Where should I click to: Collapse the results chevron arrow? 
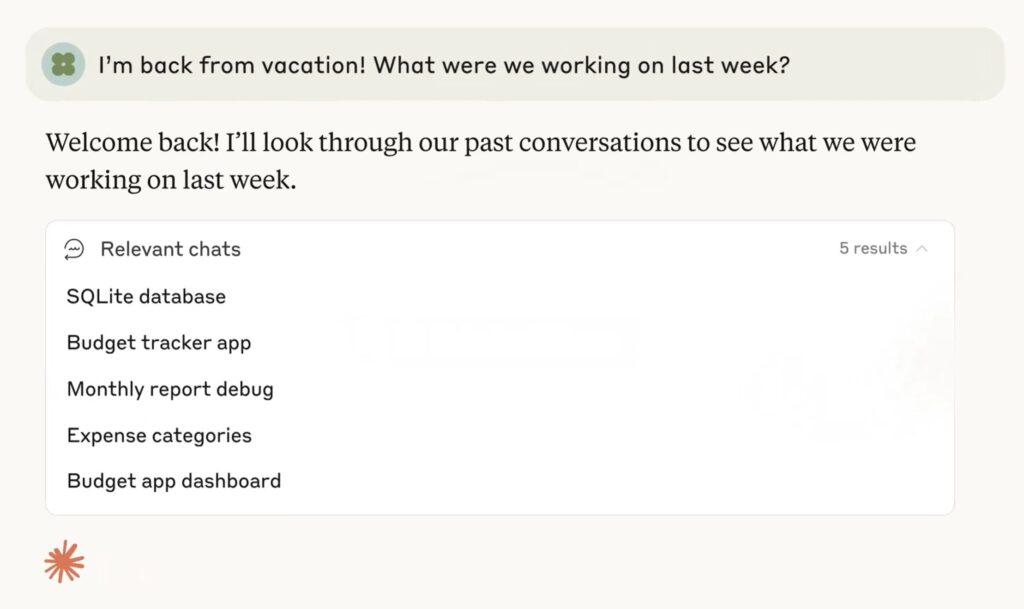click(921, 249)
